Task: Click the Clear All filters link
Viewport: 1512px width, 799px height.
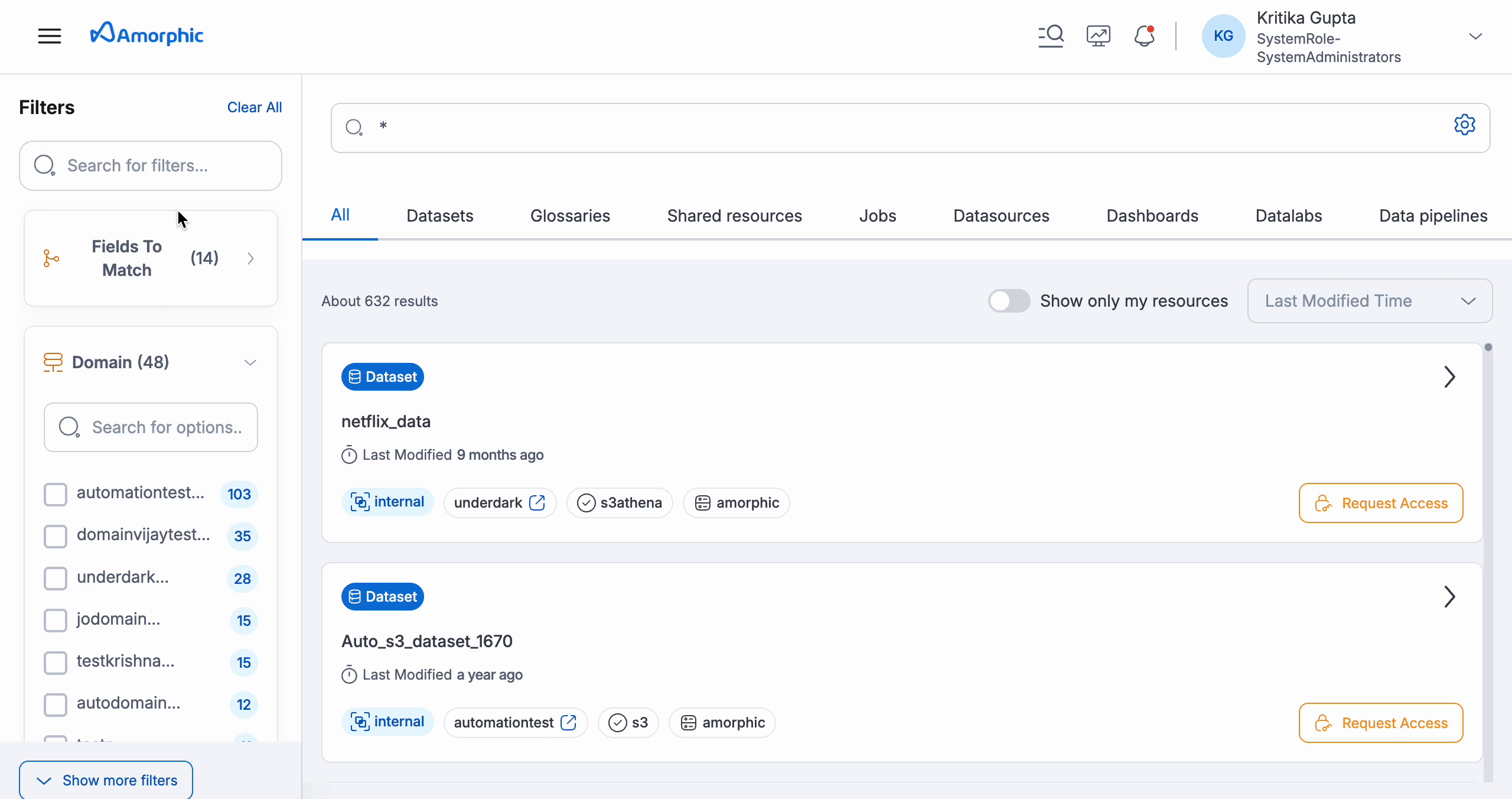Action: pos(254,107)
